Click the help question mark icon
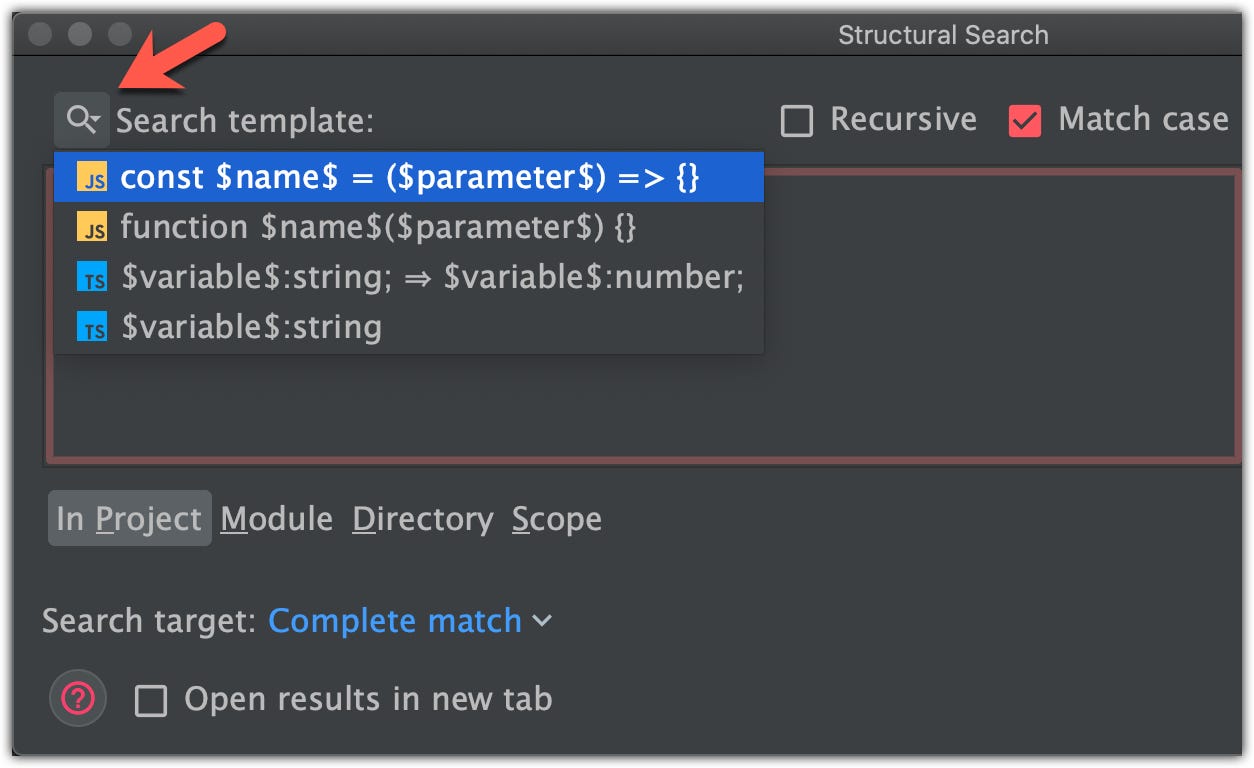Screen dimensions: 1254x768 78,698
